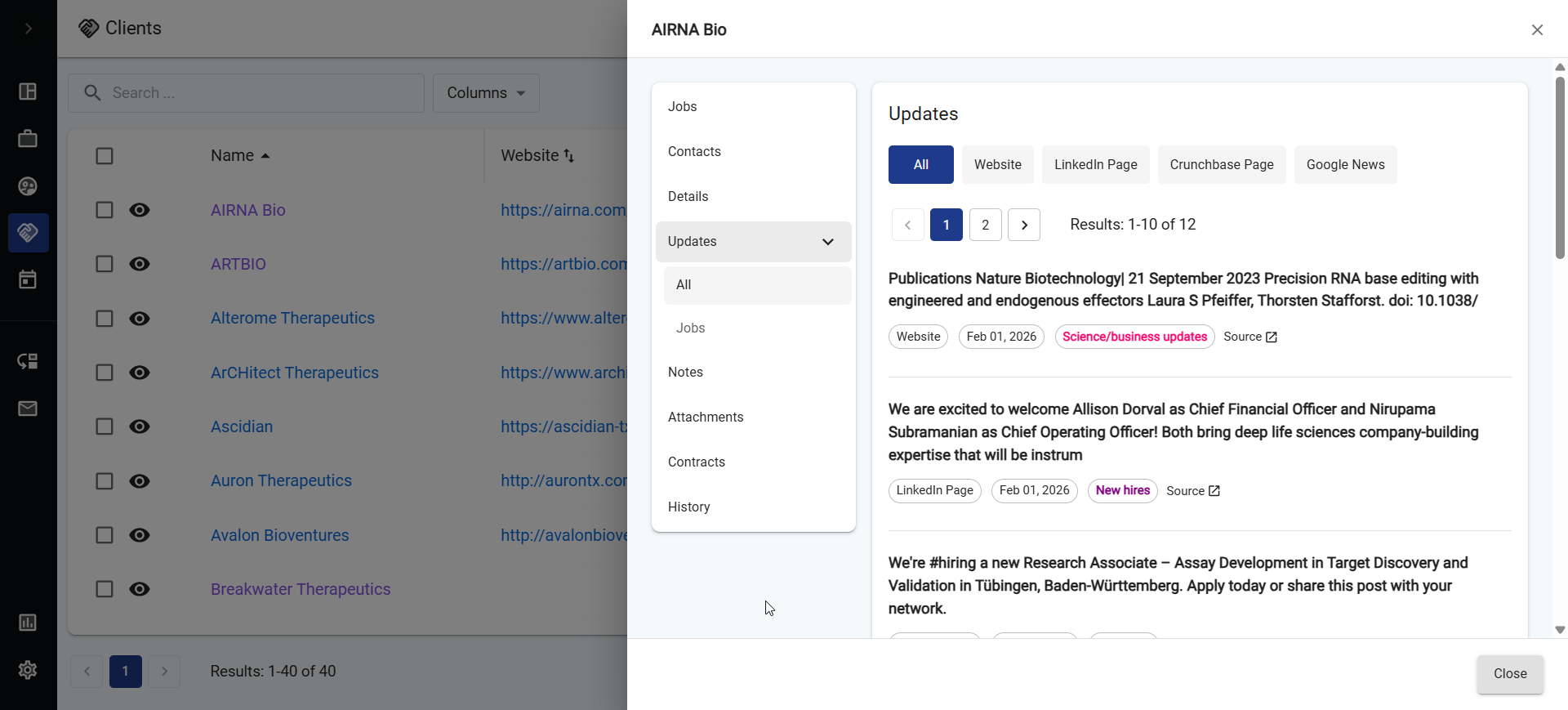This screenshot has height=710, width=1568.
Task: Toggle the select-all checkbox in table header
Action: pyautogui.click(x=105, y=156)
